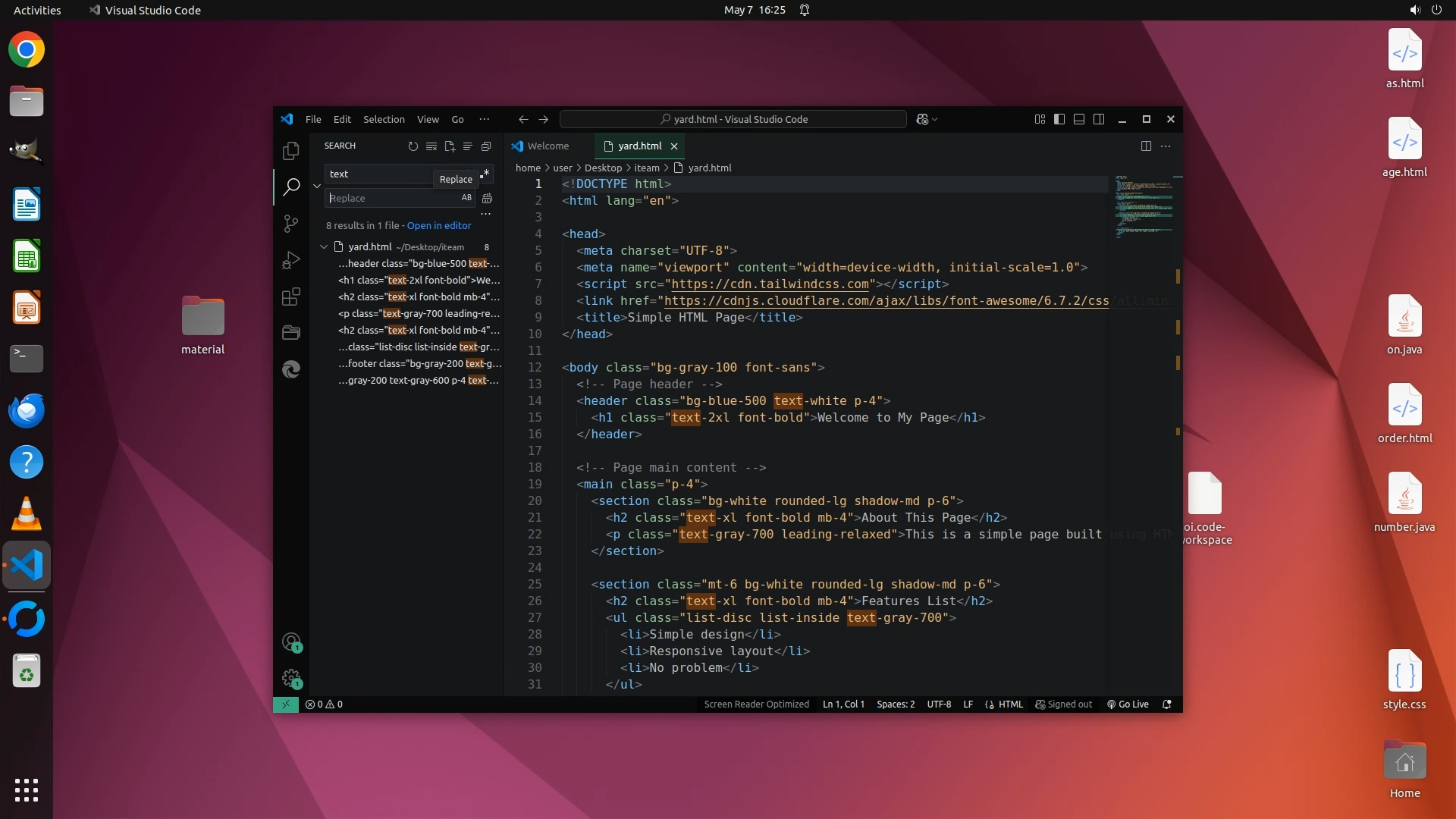Open the Copilot dropdown arrow in title bar
Viewport: 1456px width, 819px height.
935,120
